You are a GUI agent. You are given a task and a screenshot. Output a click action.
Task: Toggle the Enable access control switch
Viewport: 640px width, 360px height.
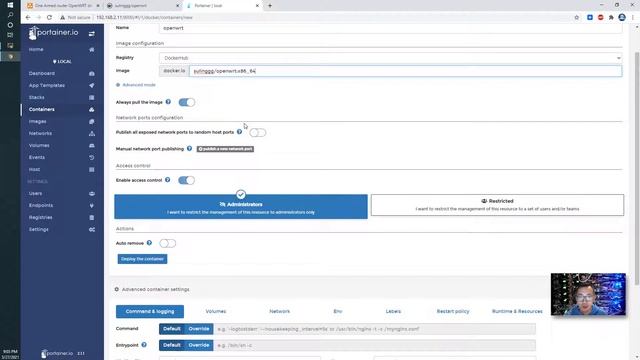(187, 180)
